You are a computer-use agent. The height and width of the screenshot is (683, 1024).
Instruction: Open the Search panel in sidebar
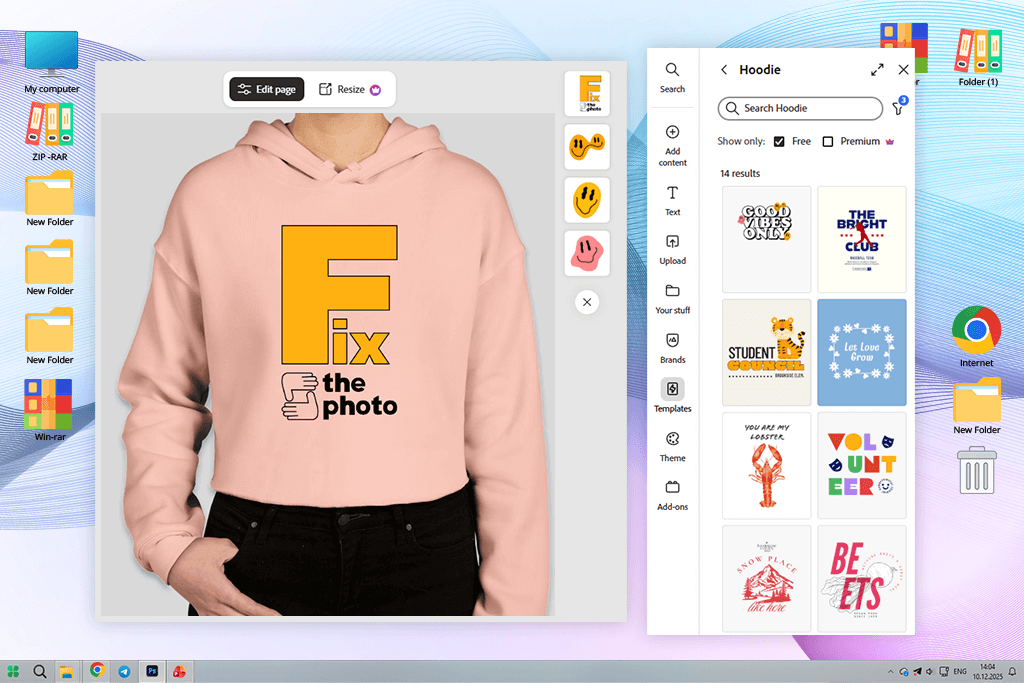(672, 78)
